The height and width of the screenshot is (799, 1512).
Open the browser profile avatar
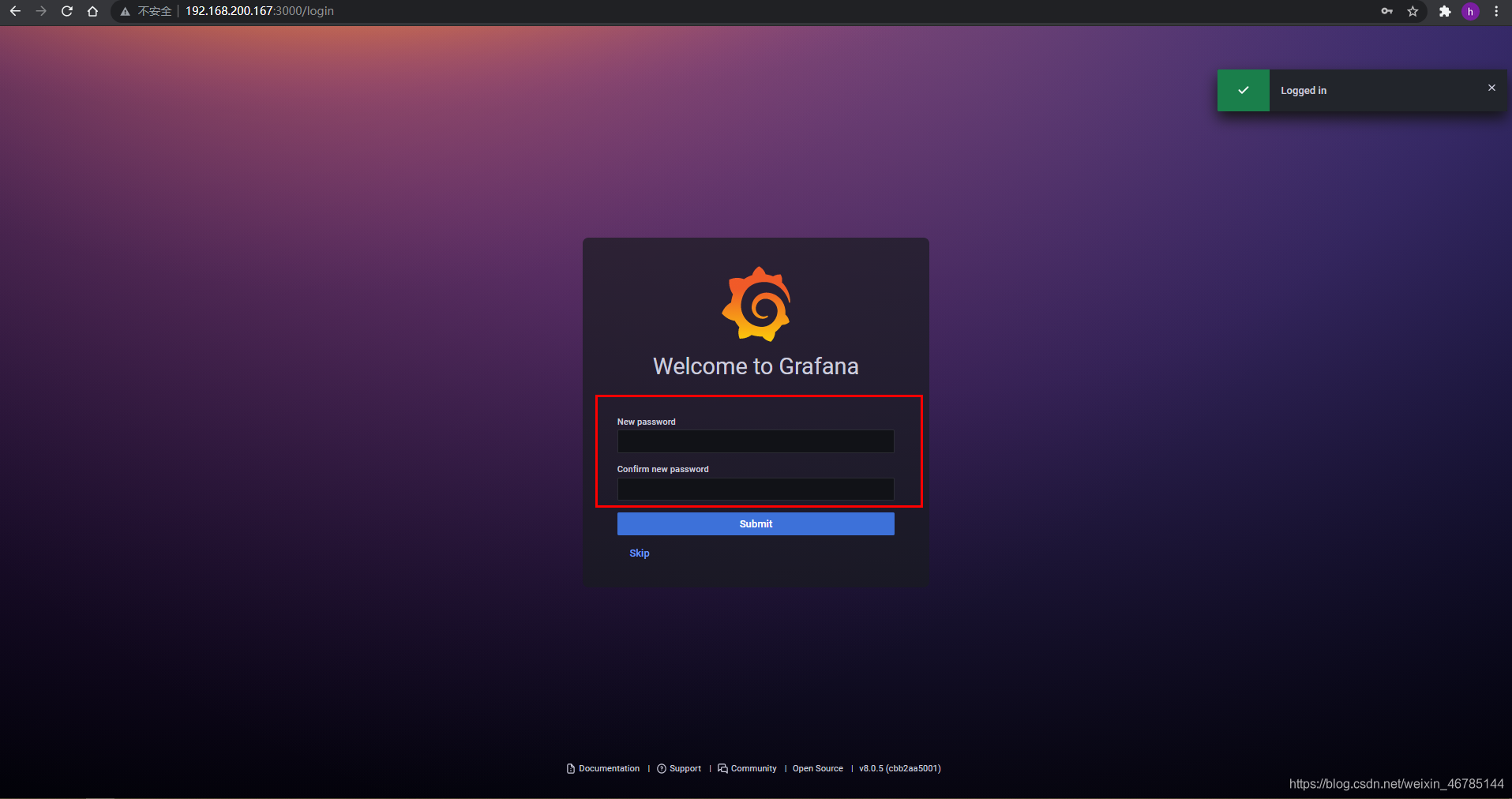1470,11
